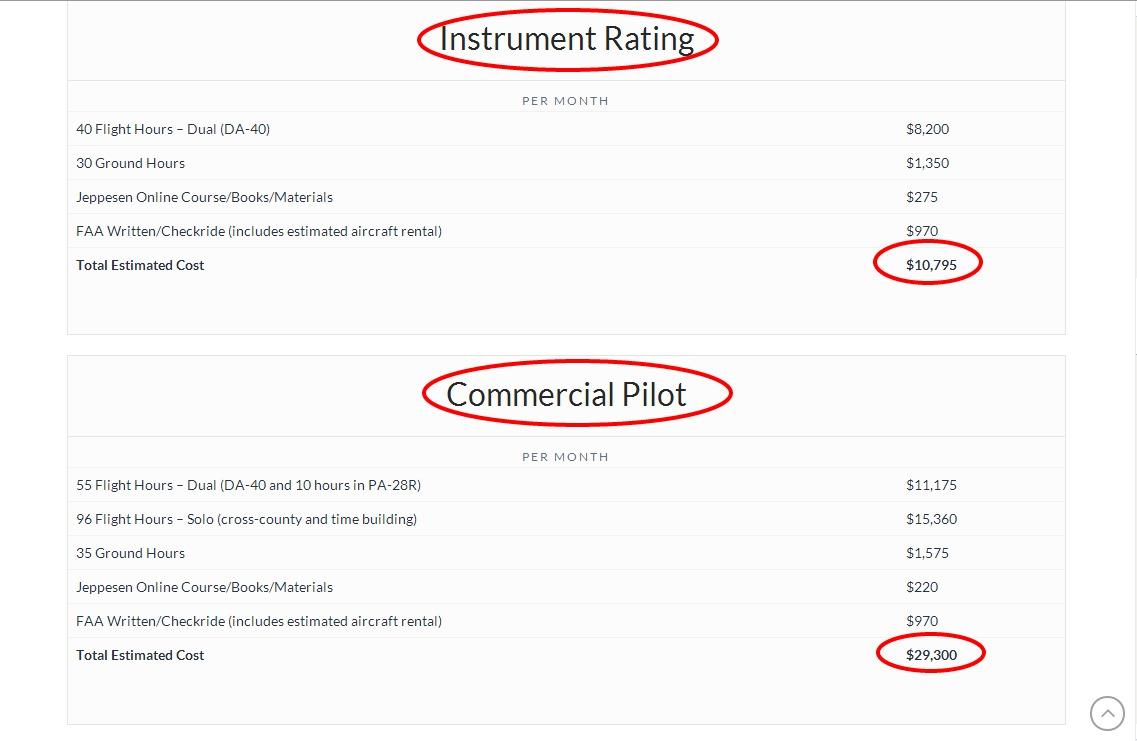
Task: Click the $1,575 price value
Action: 927,553
